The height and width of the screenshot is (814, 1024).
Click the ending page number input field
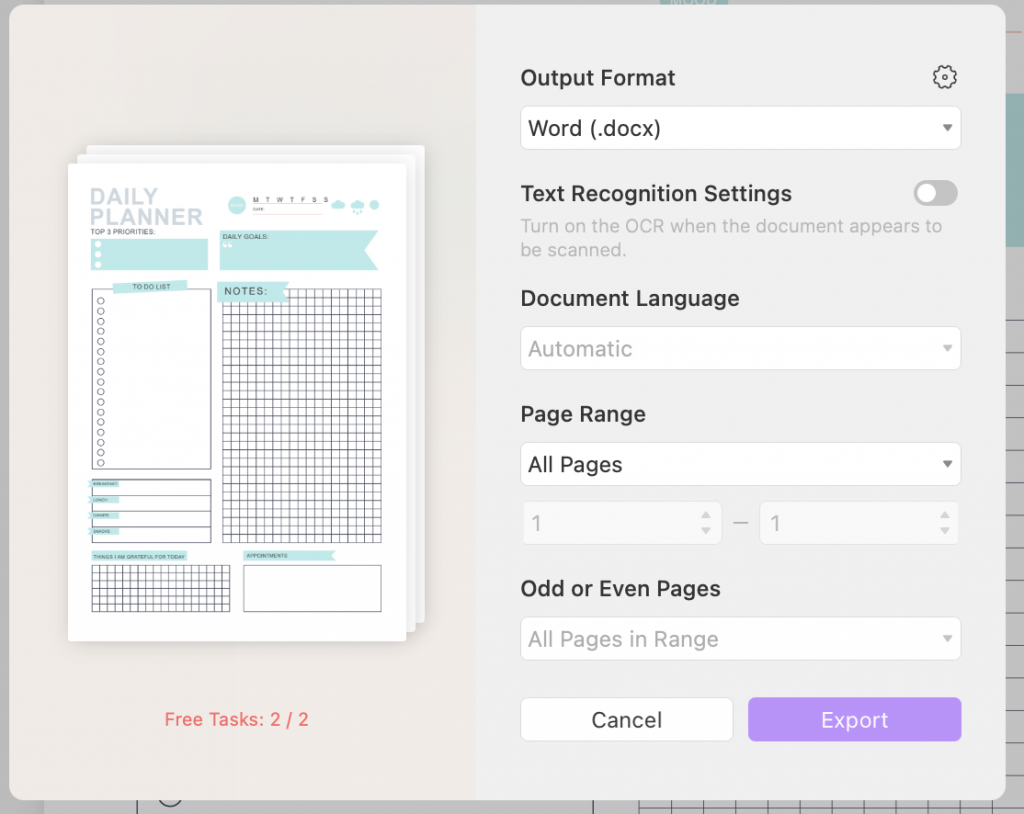click(840, 522)
